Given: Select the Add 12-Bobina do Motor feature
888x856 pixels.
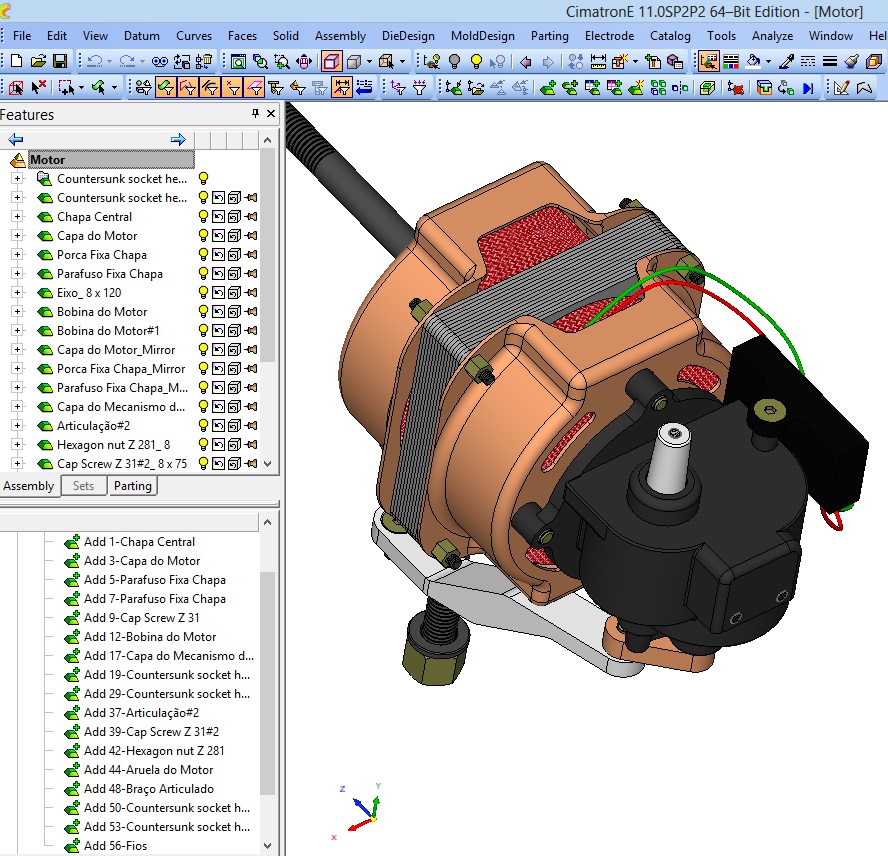Looking at the screenshot, I should pyautogui.click(x=150, y=637).
